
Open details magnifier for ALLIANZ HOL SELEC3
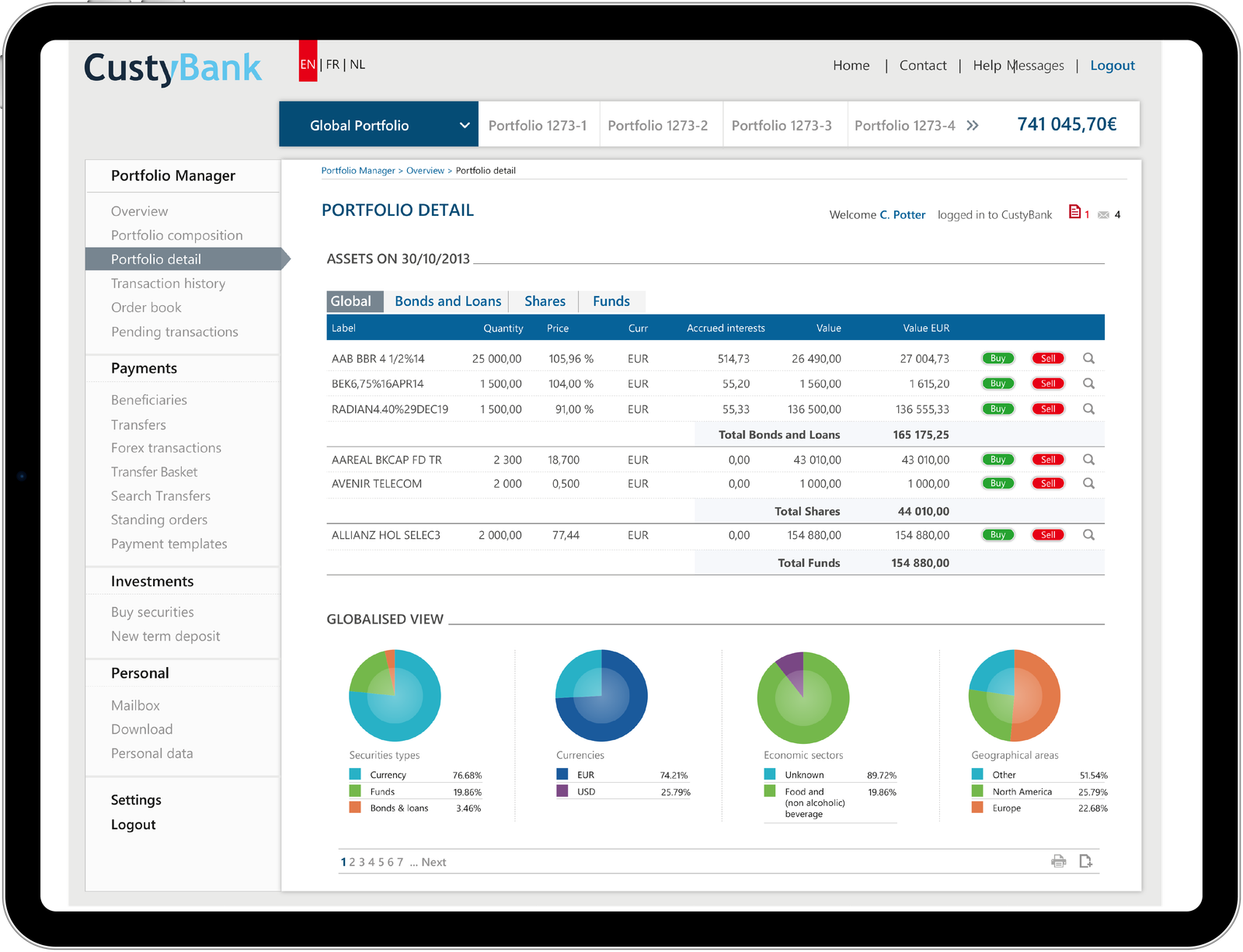(1088, 535)
